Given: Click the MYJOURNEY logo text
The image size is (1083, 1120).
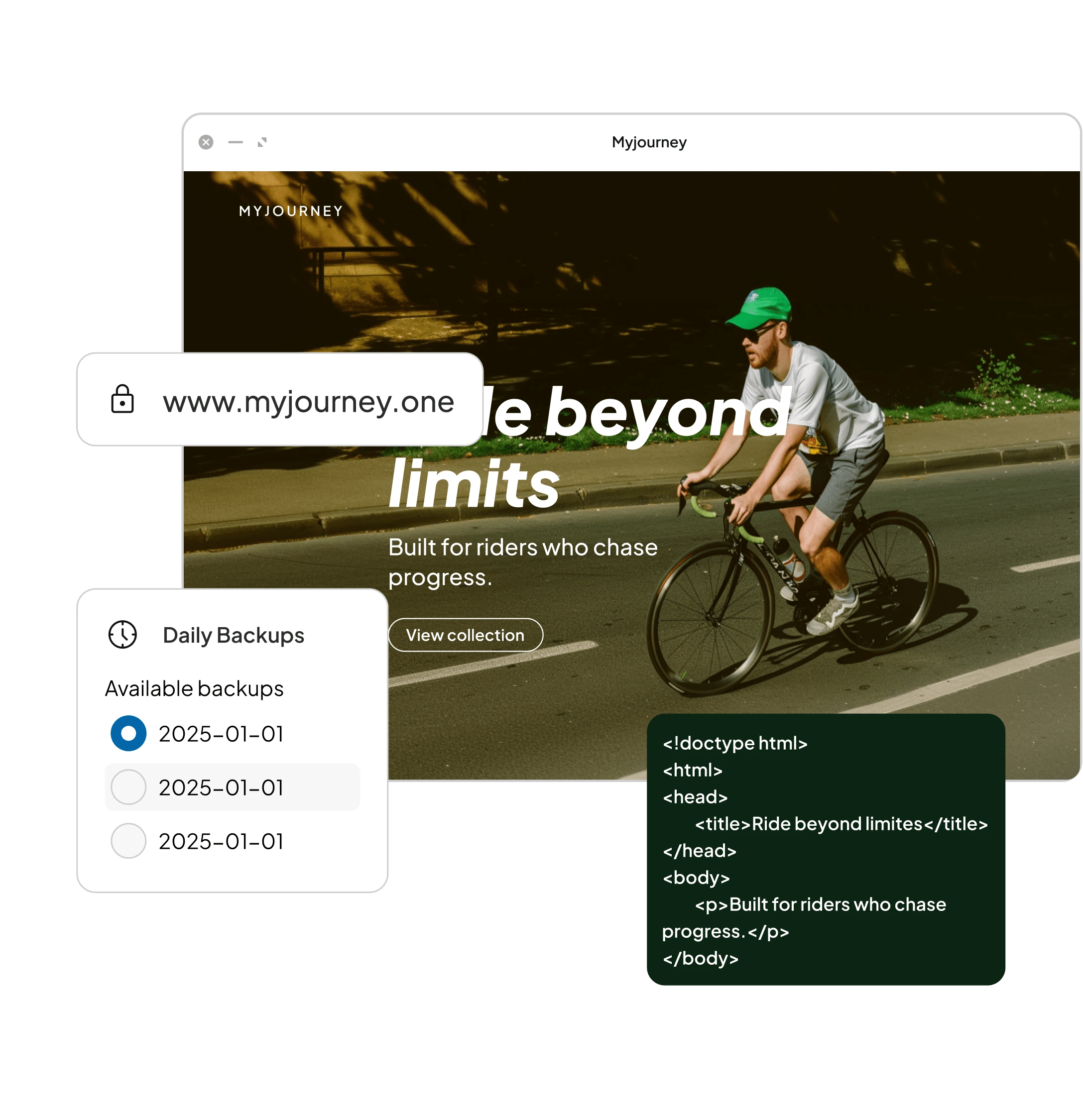Looking at the screenshot, I should [291, 212].
